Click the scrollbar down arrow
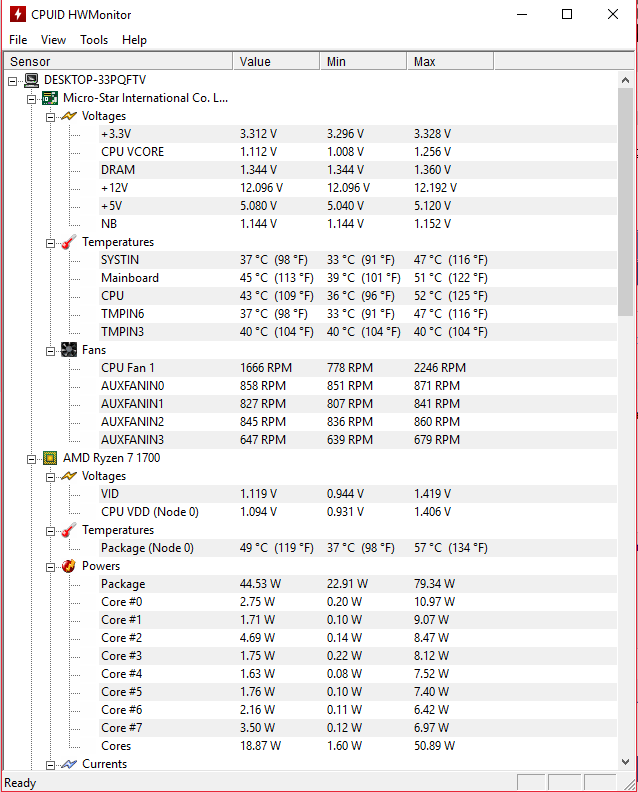 click(625, 762)
